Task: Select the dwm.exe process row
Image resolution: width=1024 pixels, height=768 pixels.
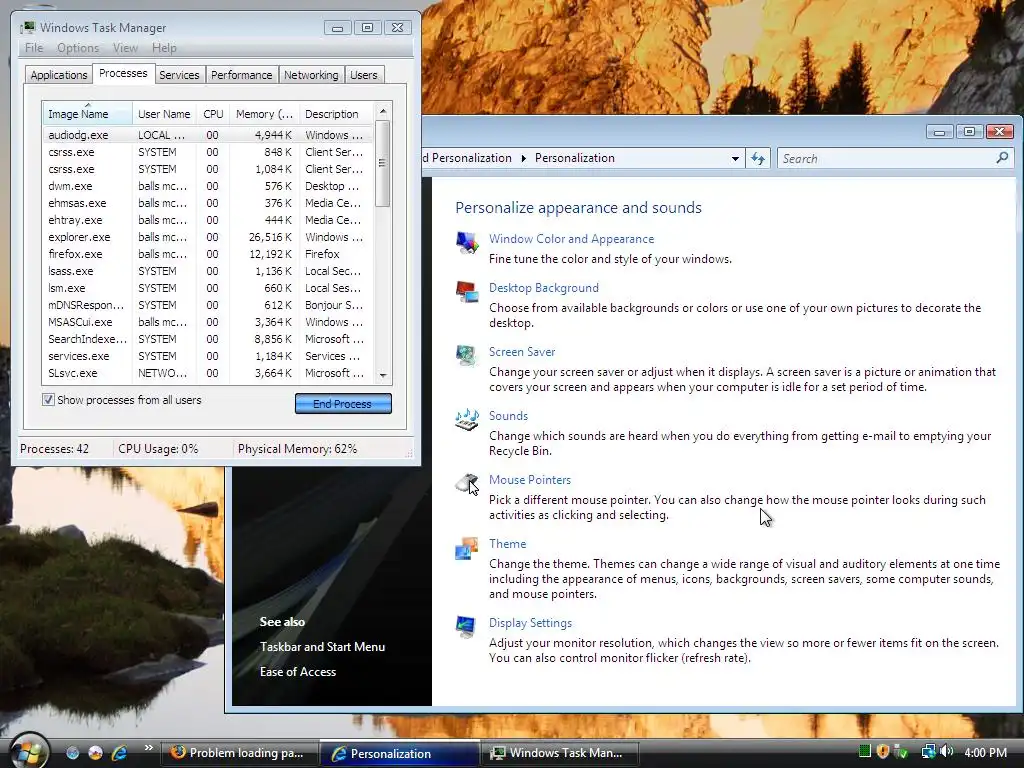Action: click(208, 186)
